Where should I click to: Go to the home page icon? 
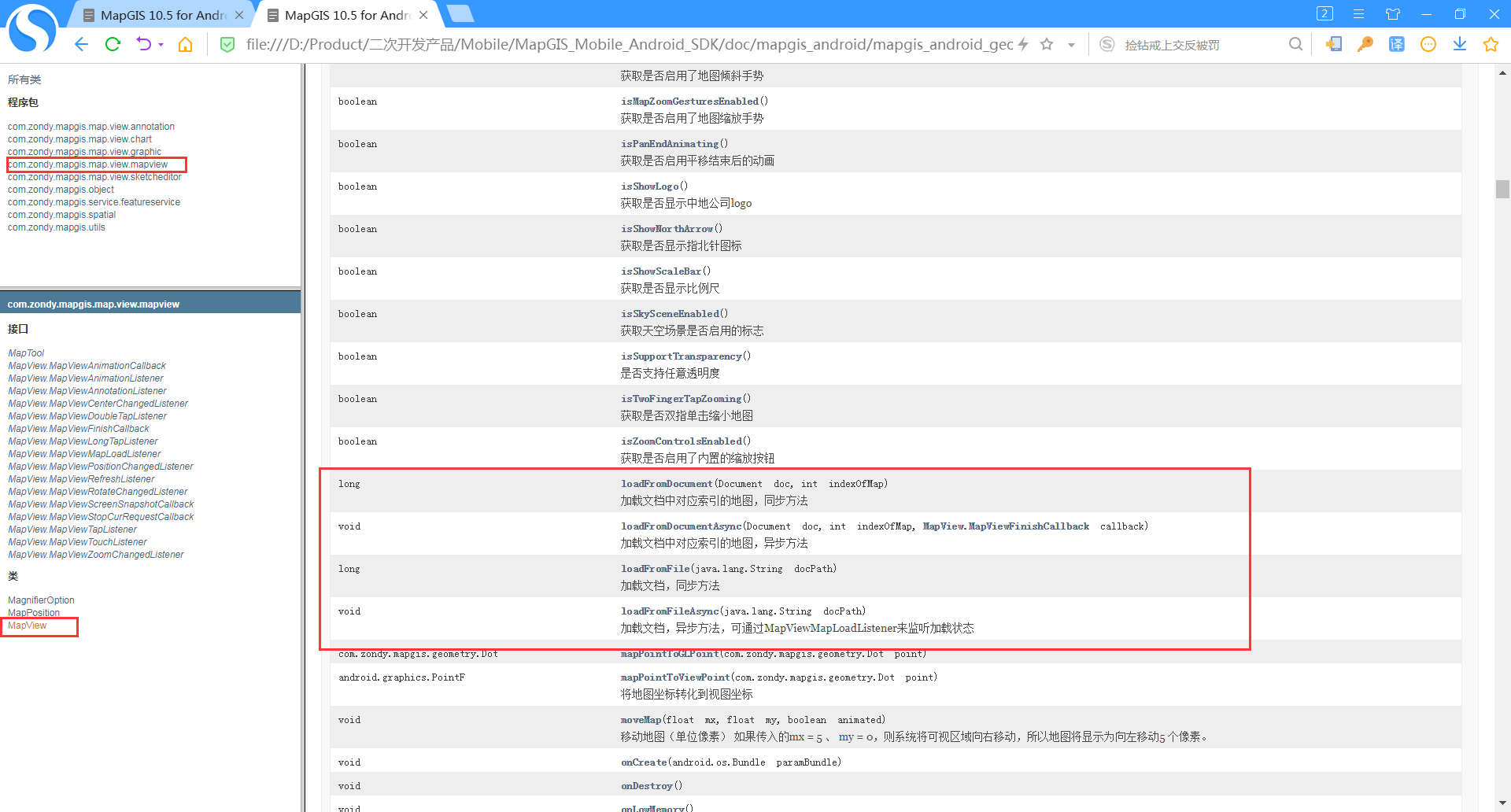click(185, 45)
